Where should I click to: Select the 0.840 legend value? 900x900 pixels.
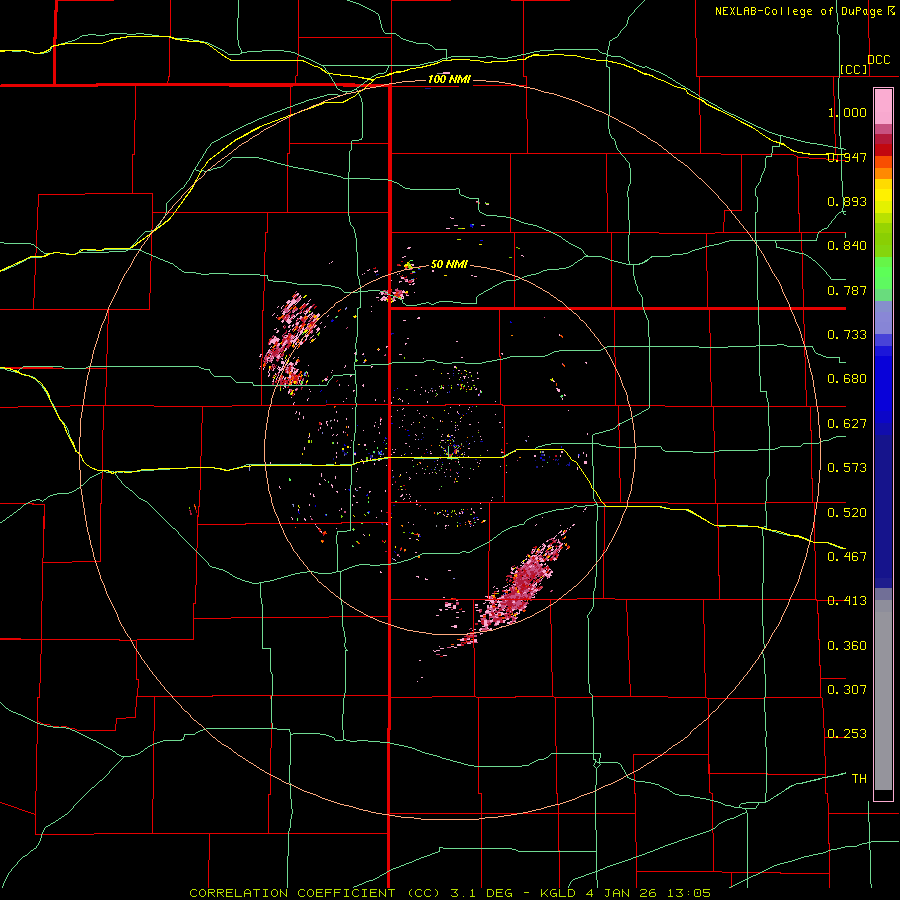click(x=847, y=246)
